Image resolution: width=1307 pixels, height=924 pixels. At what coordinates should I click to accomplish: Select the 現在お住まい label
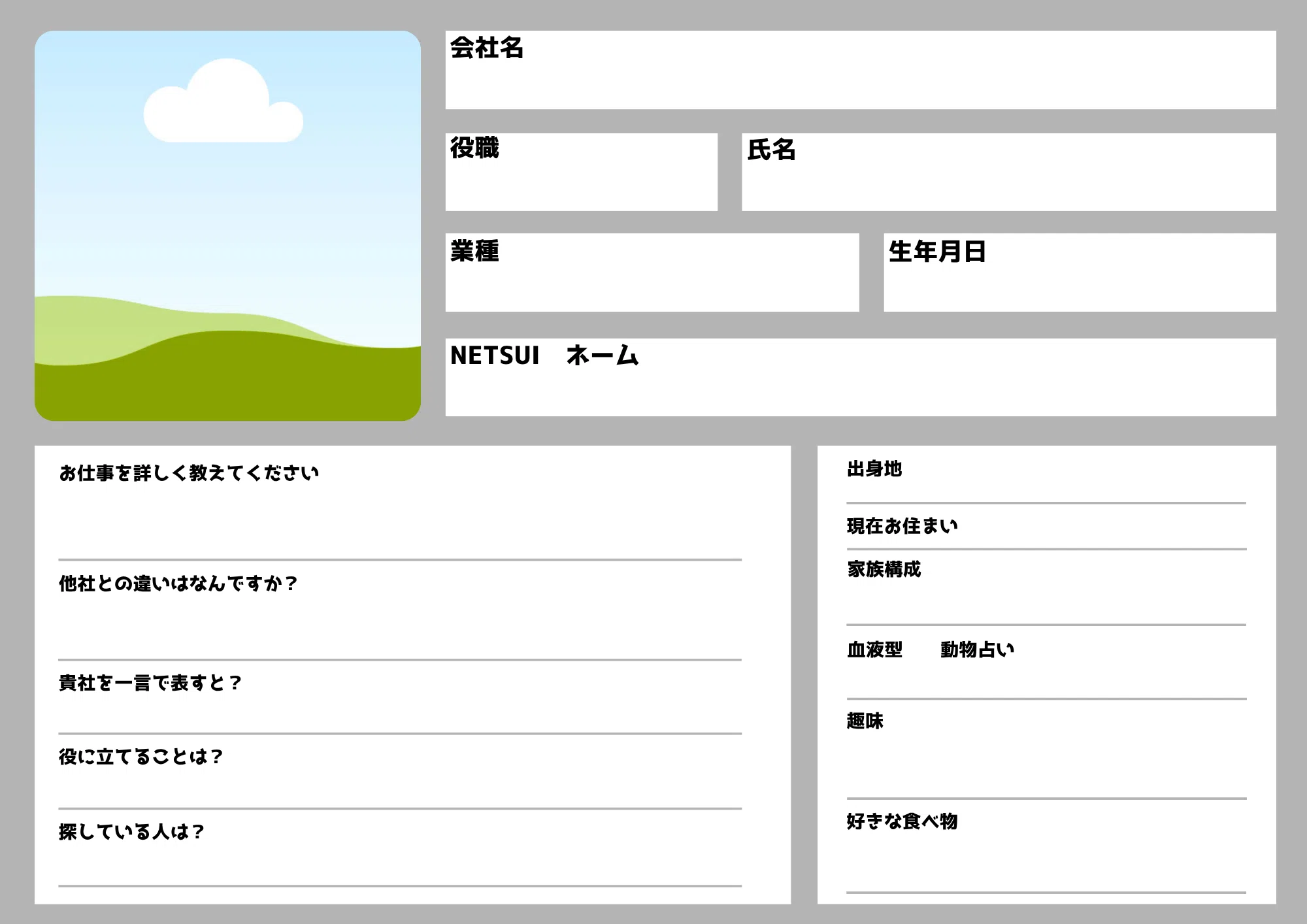[x=902, y=525]
